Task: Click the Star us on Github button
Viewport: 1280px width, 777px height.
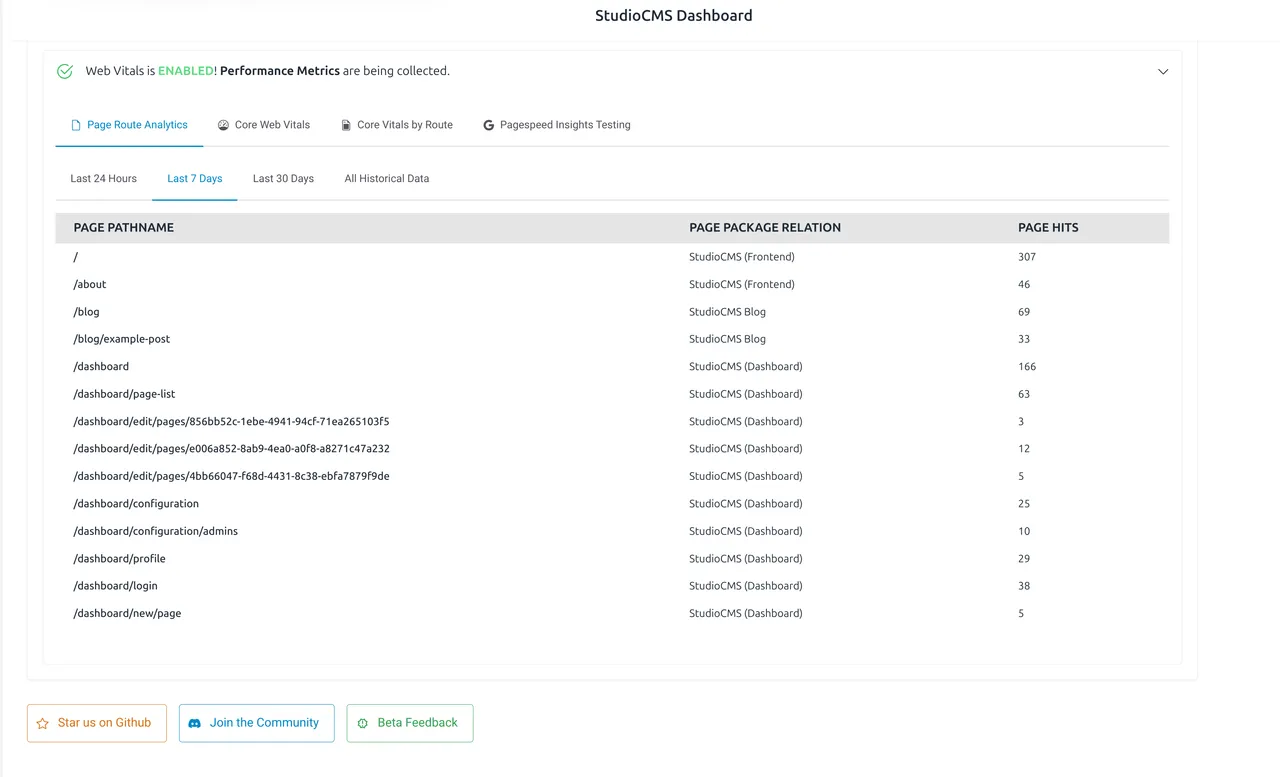Action: coord(97,723)
